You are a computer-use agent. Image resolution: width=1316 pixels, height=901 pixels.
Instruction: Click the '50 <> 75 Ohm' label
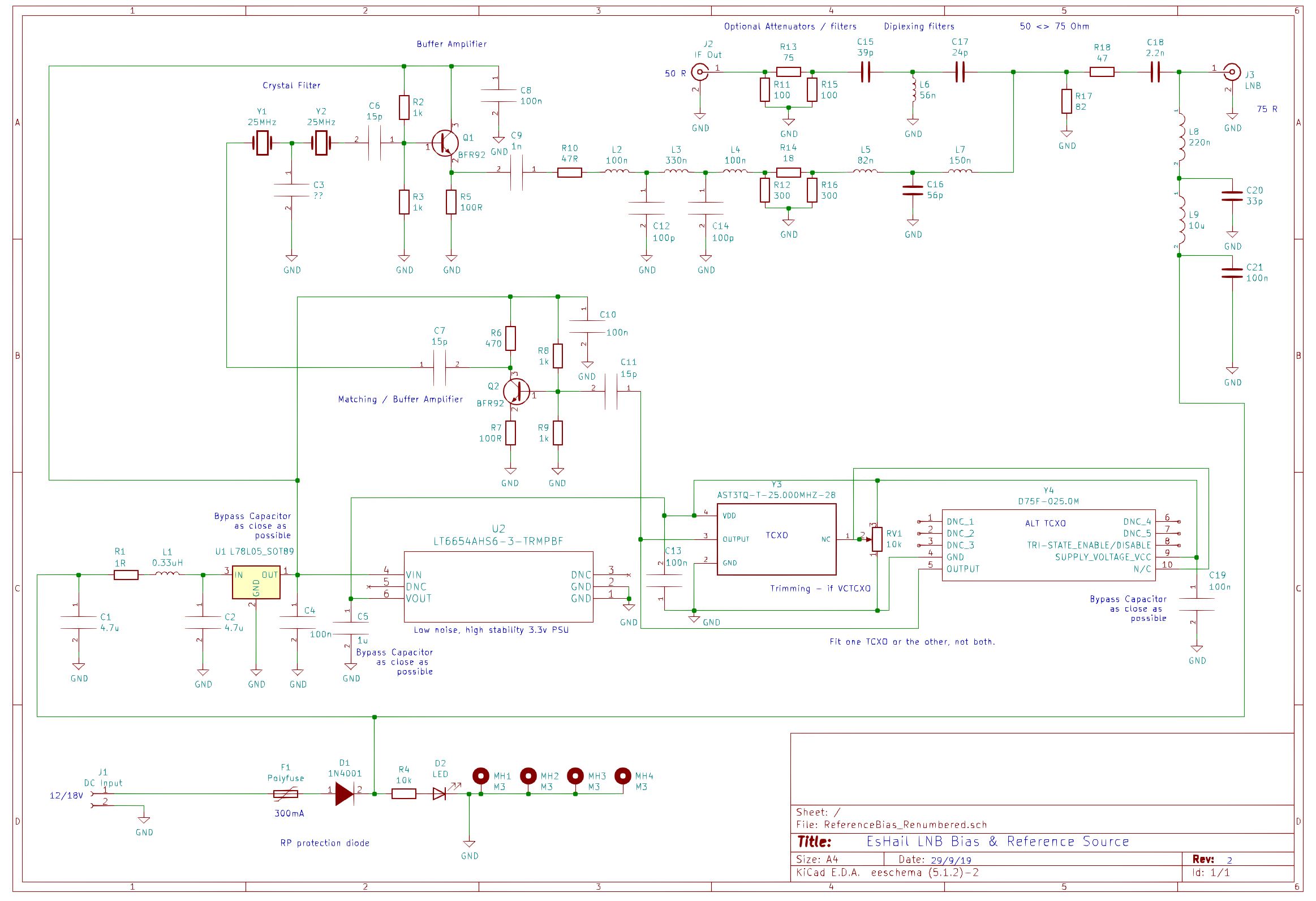pos(1055,27)
